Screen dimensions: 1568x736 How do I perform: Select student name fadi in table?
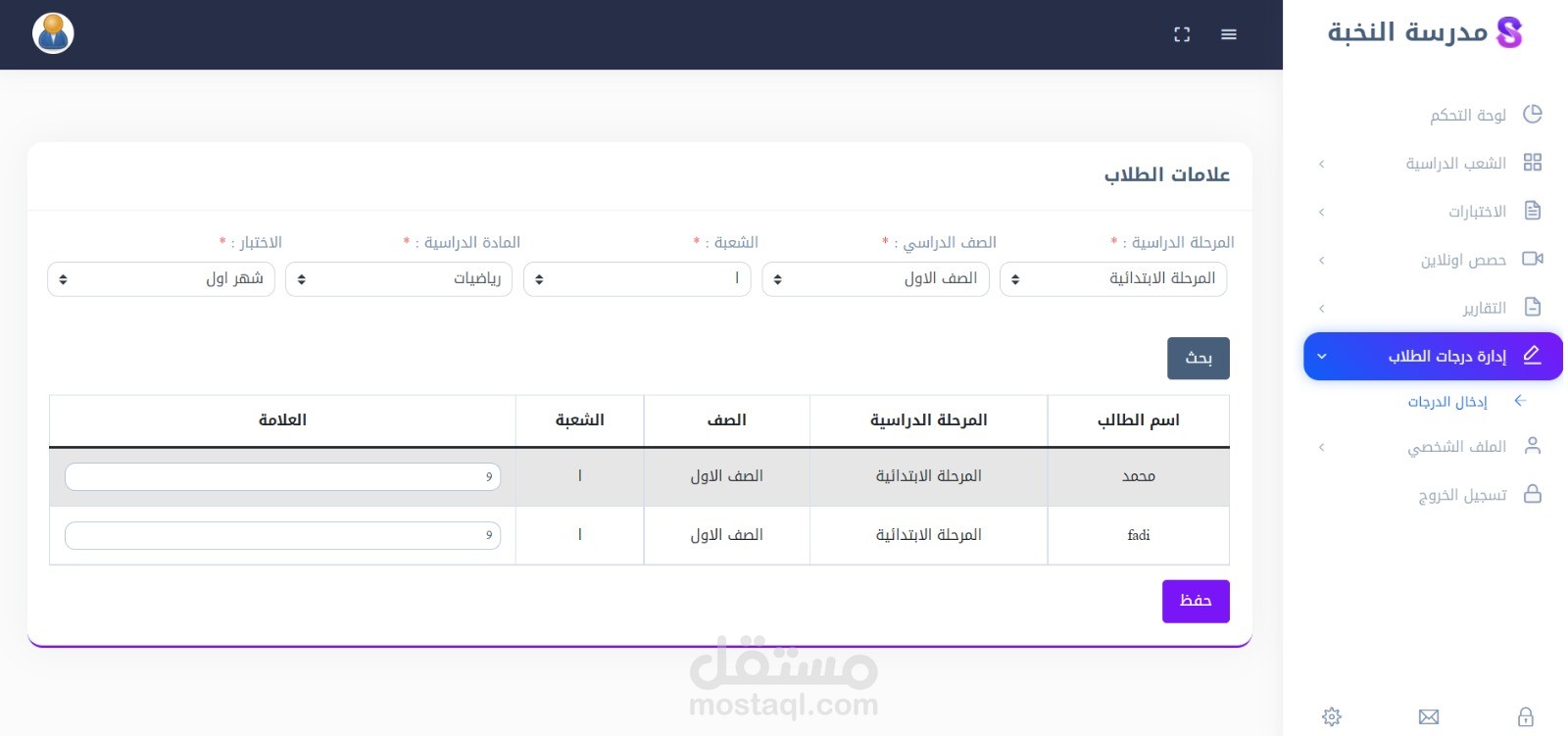(1139, 535)
